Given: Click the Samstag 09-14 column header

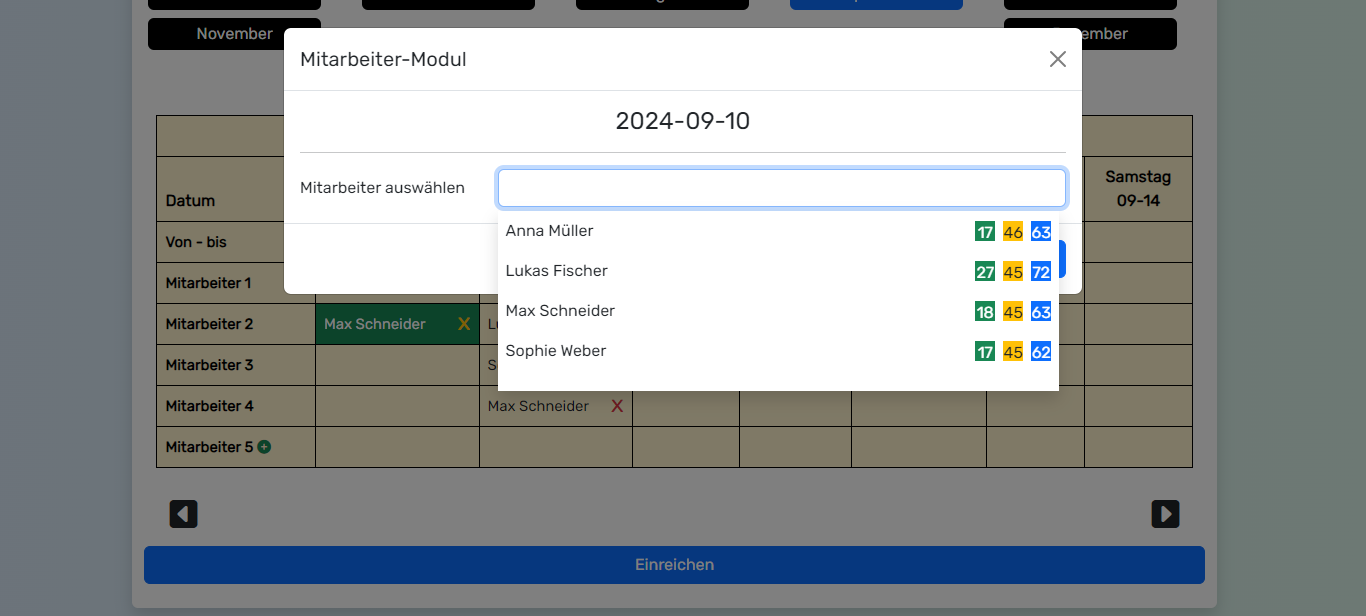Looking at the screenshot, I should [x=1138, y=188].
